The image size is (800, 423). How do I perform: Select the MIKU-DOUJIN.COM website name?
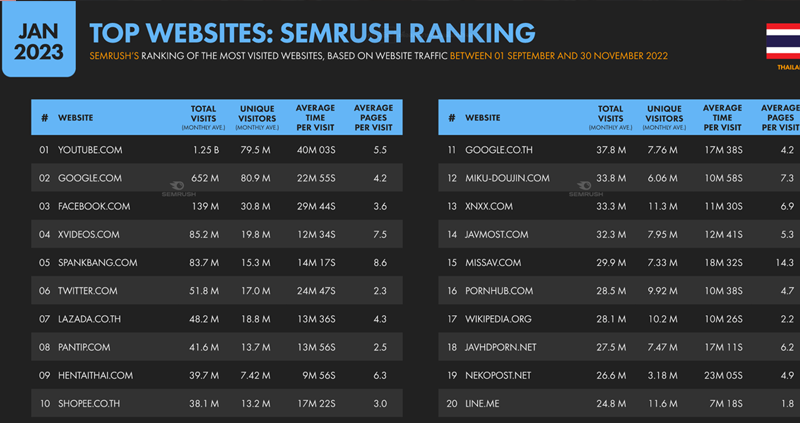pyautogui.click(x=507, y=178)
